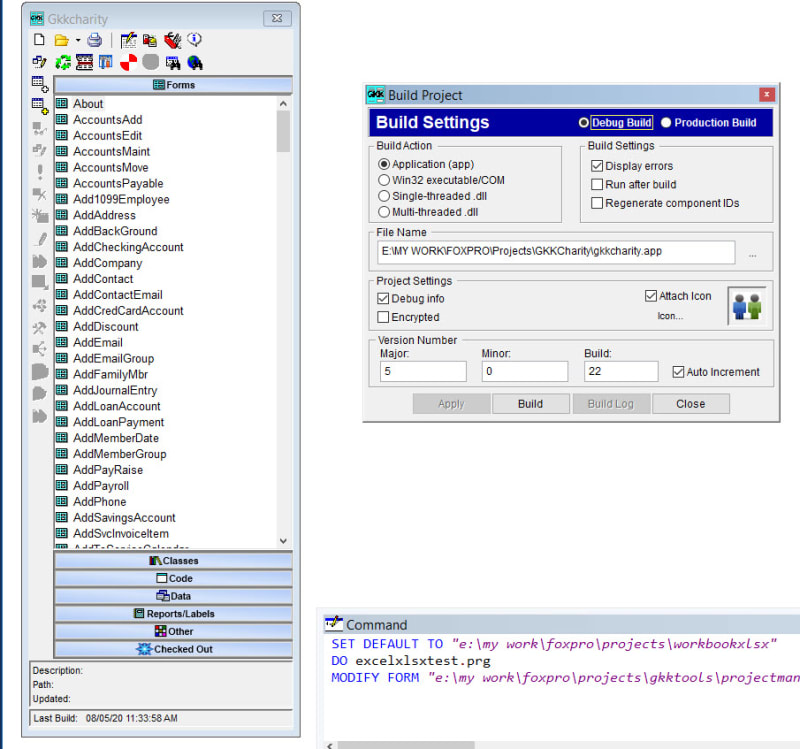
Task: Click the Icon... button
Action: coord(670,316)
